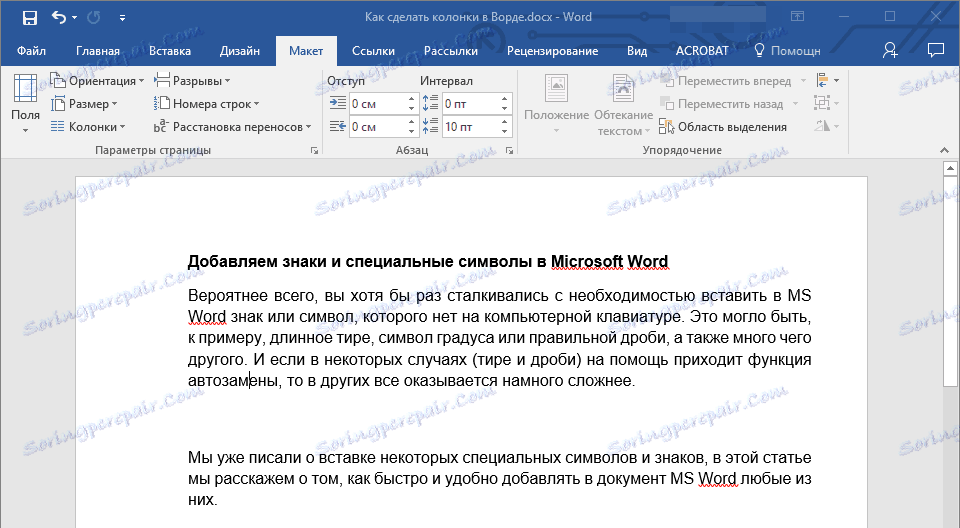Image resolution: width=960 pixels, height=528 pixels.
Task: Open the comments speech bubble icon
Action: pyautogui.click(x=936, y=50)
